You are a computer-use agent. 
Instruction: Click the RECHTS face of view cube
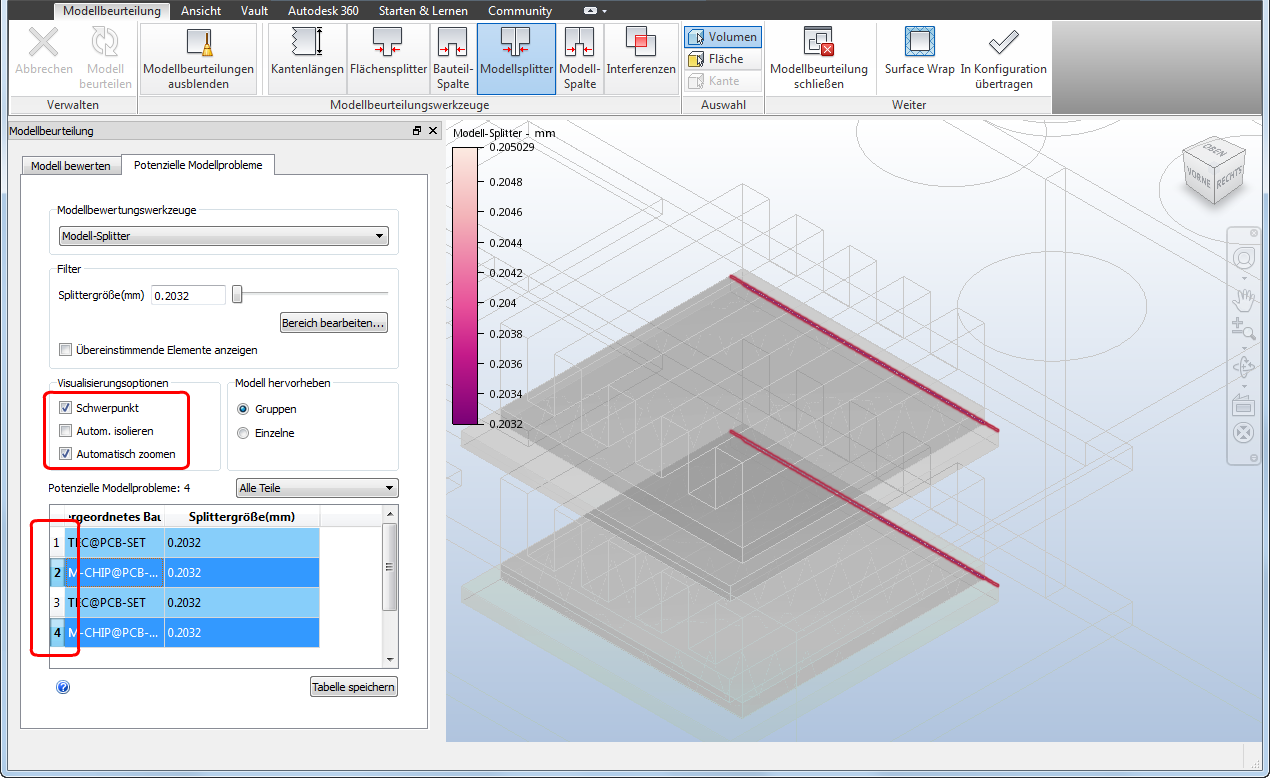[1230, 177]
